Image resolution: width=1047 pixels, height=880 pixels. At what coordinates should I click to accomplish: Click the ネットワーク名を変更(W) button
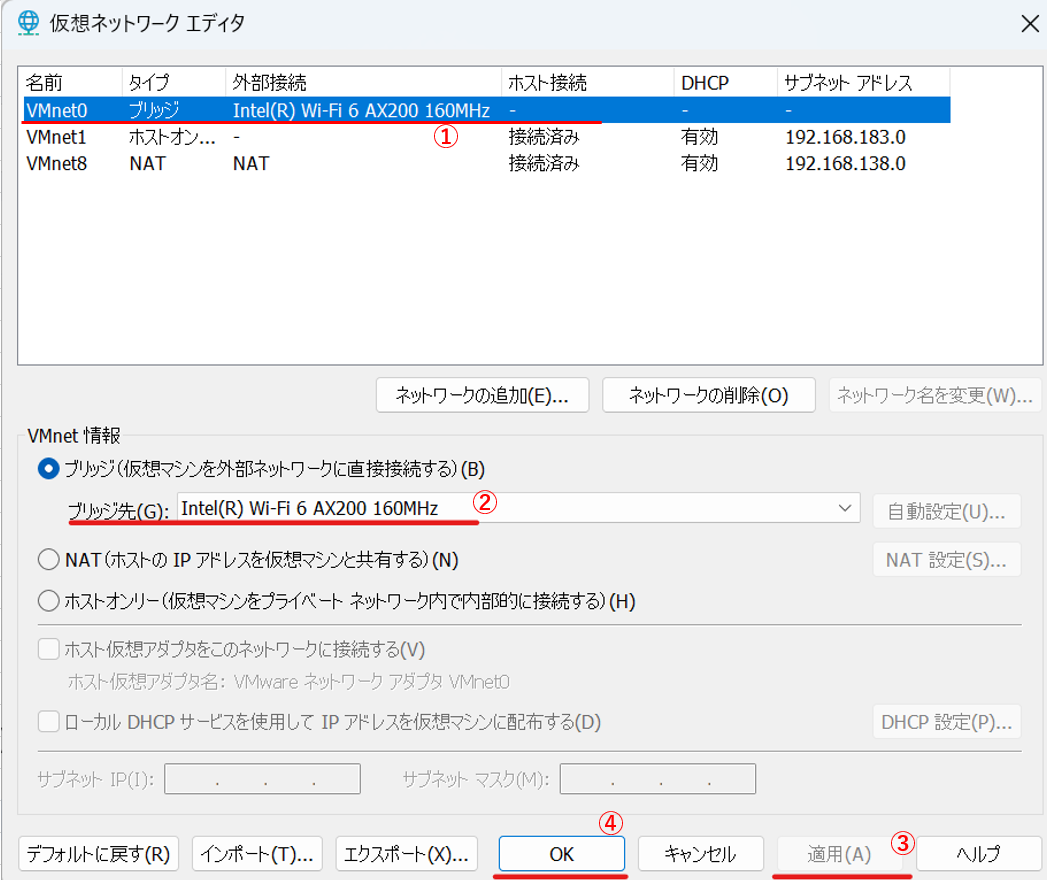[935, 395]
